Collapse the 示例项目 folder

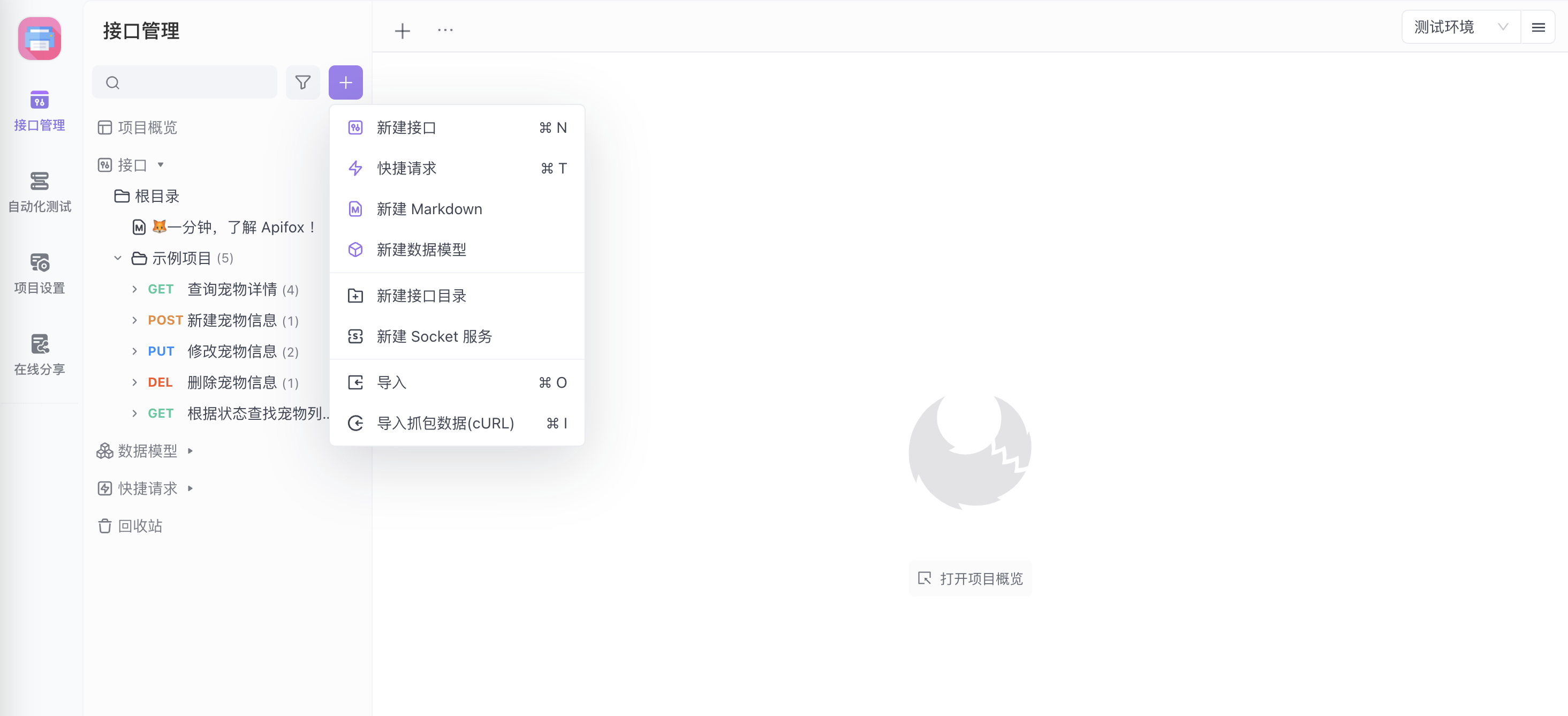click(x=117, y=258)
